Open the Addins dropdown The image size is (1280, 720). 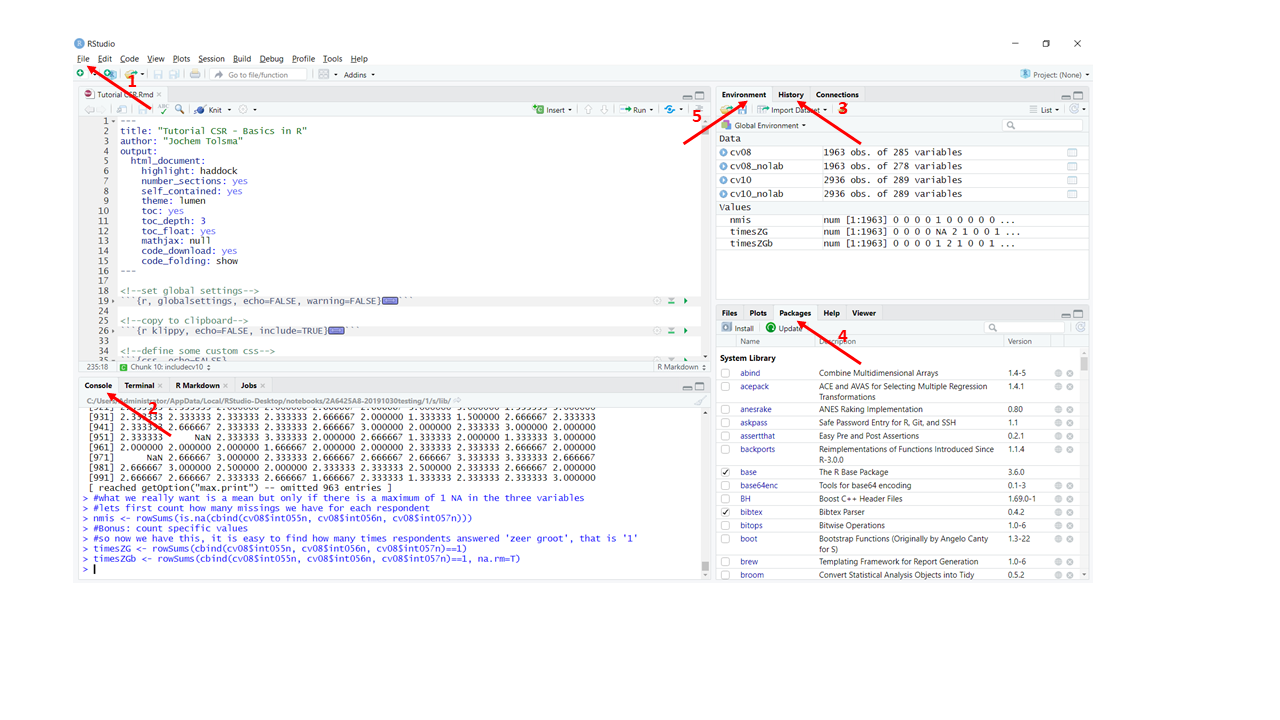click(x=359, y=75)
